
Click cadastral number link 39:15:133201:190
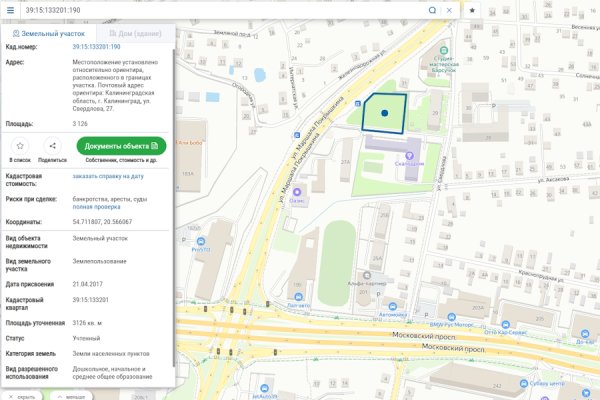(96, 47)
